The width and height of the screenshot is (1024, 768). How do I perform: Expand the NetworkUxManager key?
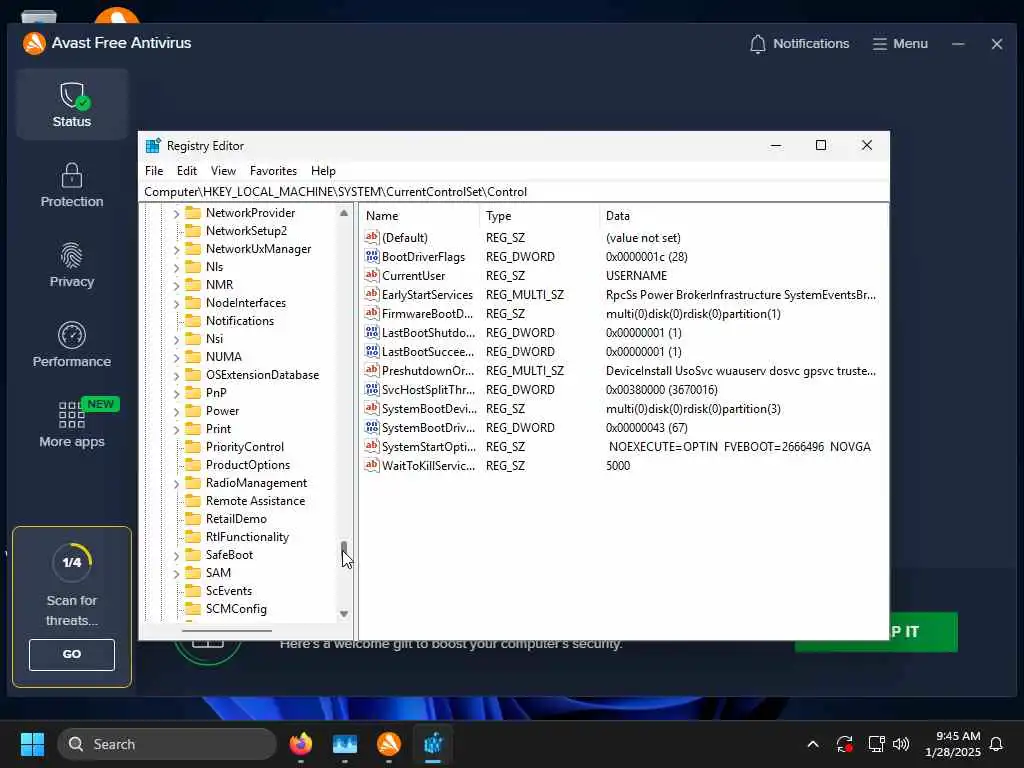pyautogui.click(x=176, y=249)
